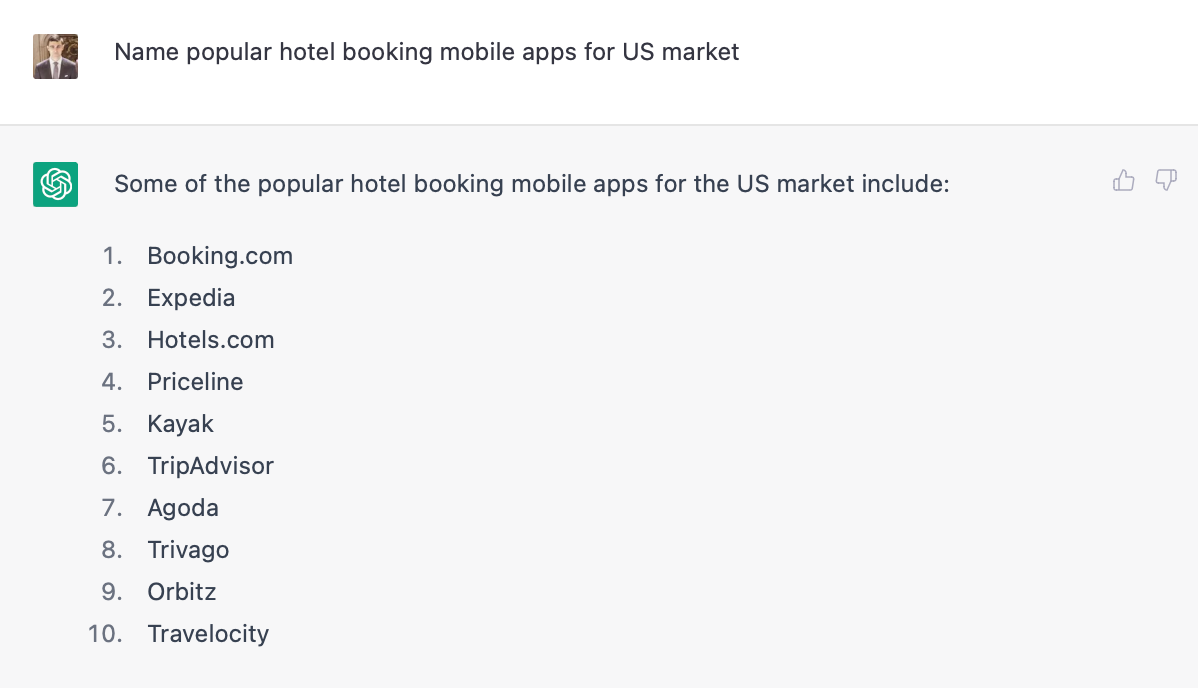Image resolution: width=1198 pixels, height=688 pixels.
Task: Click the list number 10 marker
Action: tap(105, 634)
